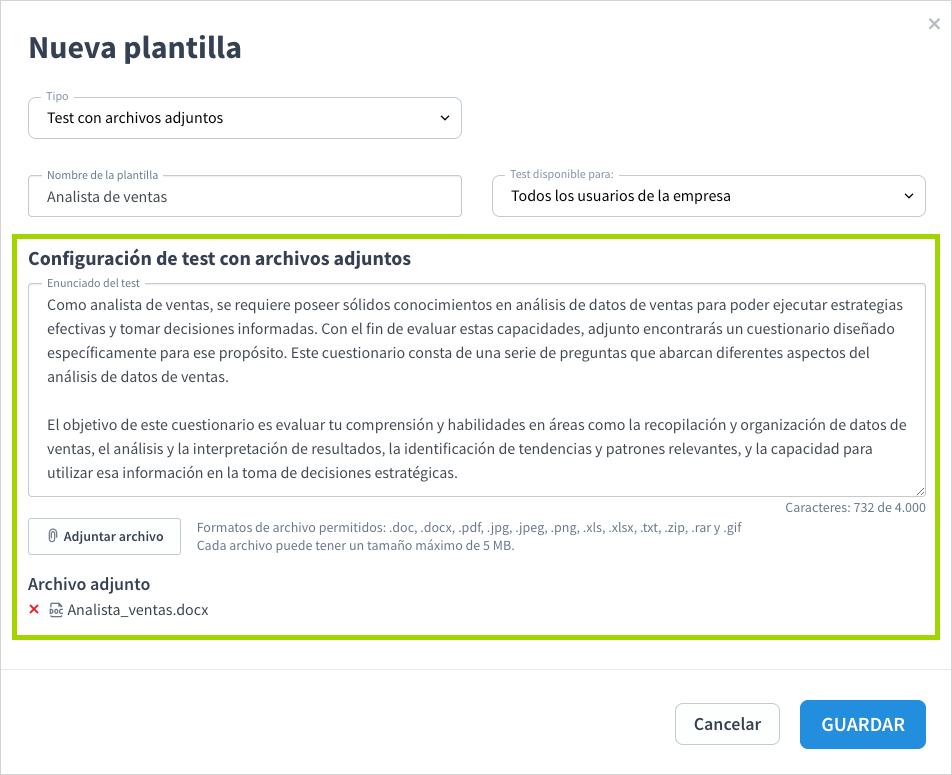The height and width of the screenshot is (775, 952).
Task: Expand the "Test disponible para" selector
Action: click(x=709, y=196)
